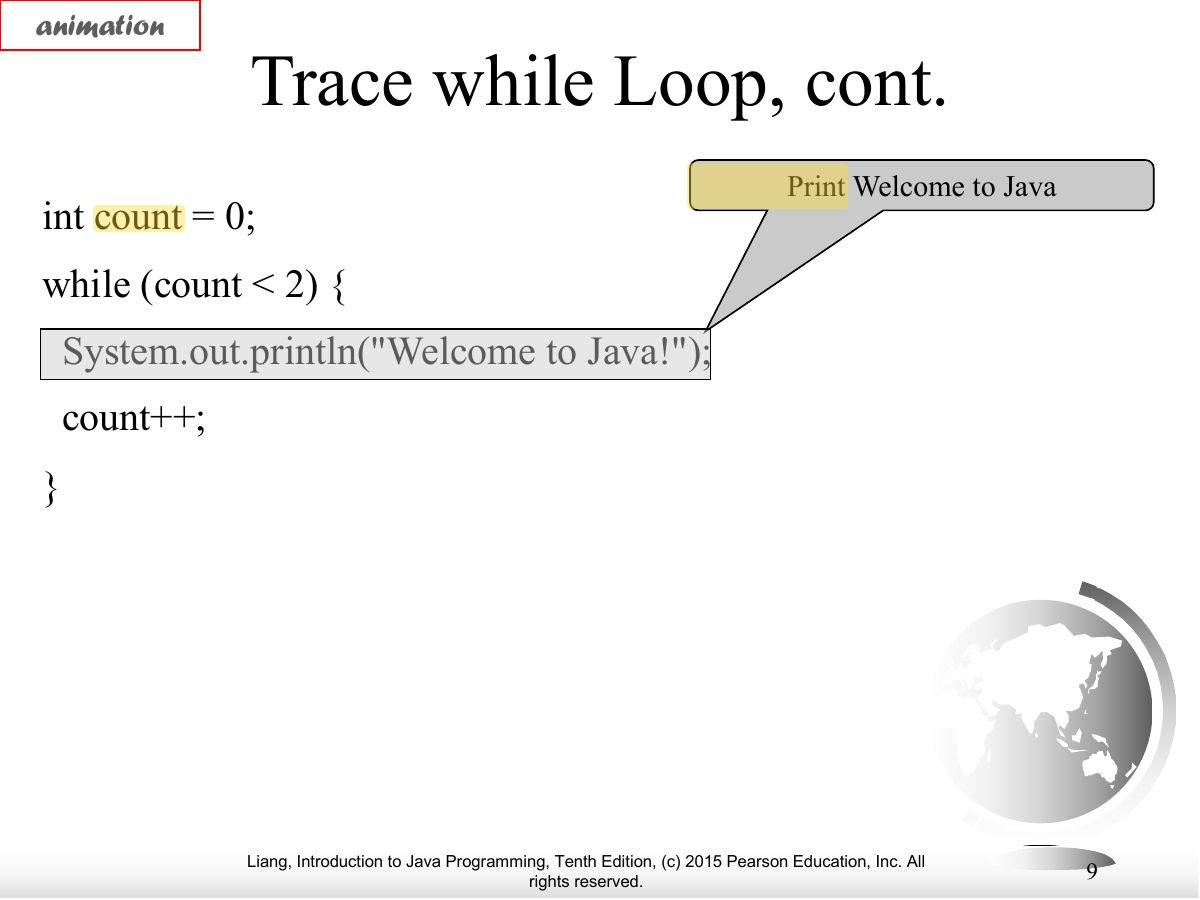Click the 'Print Welcome to Java' callout
The height and width of the screenshot is (900, 1200).
[x=921, y=186]
